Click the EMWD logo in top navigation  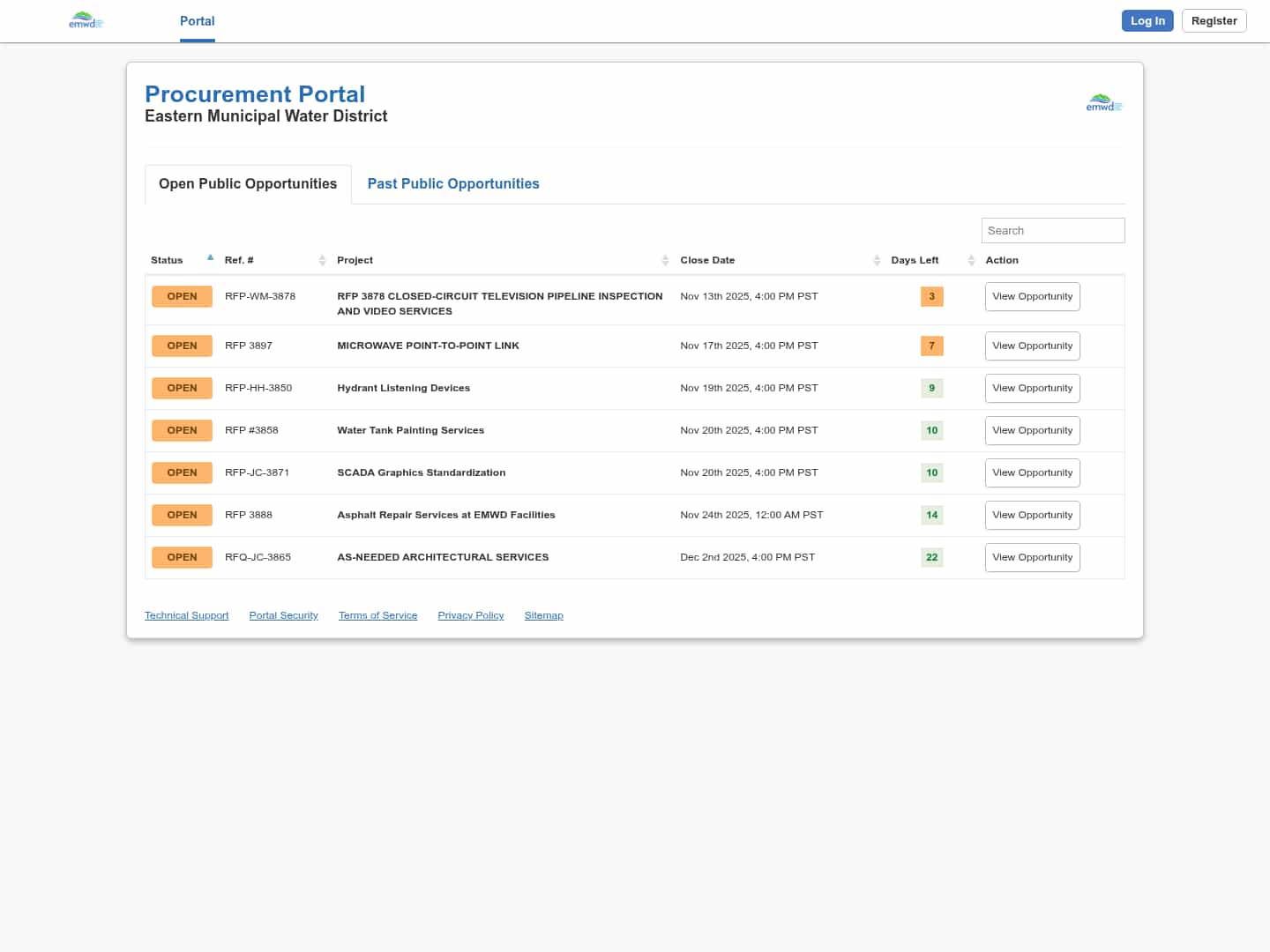[x=86, y=20]
